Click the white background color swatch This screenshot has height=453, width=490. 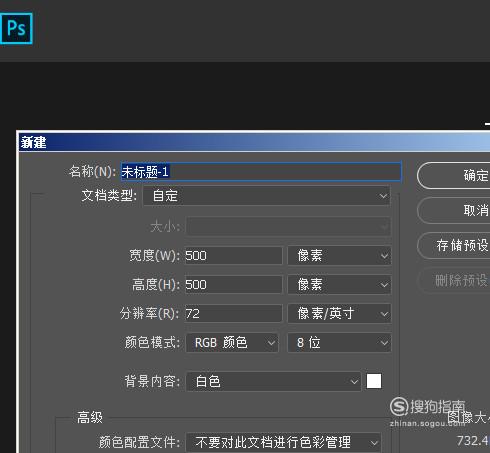pyautogui.click(x=374, y=381)
